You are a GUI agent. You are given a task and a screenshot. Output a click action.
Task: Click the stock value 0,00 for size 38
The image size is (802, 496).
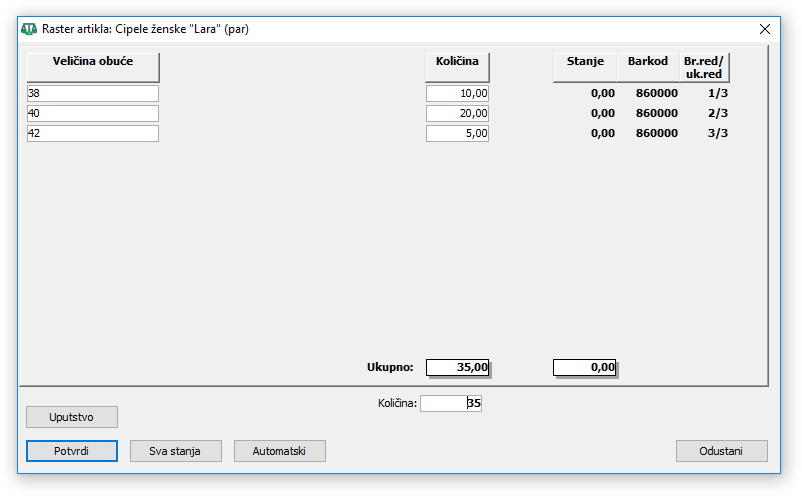(x=603, y=93)
